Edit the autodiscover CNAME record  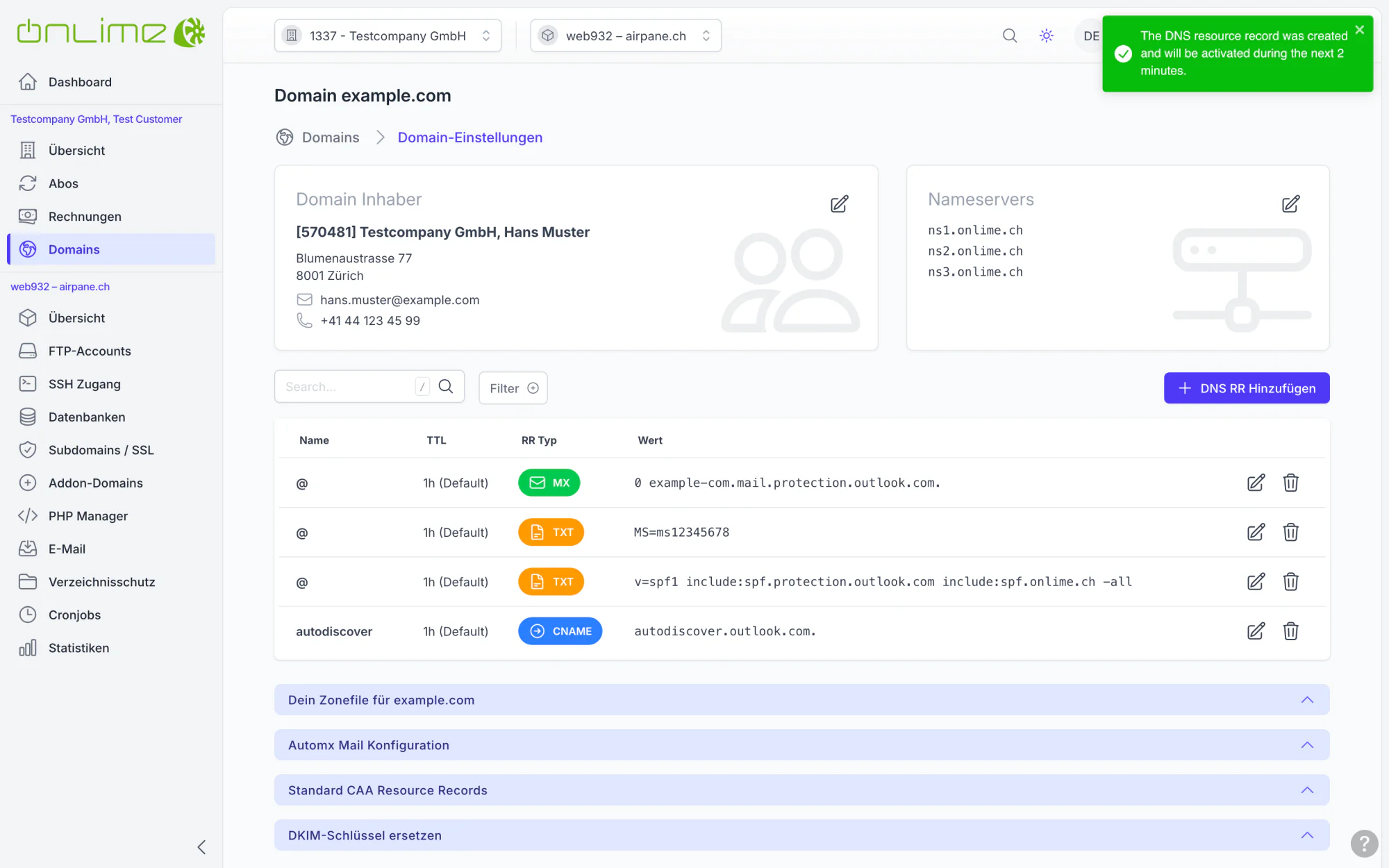click(x=1256, y=631)
